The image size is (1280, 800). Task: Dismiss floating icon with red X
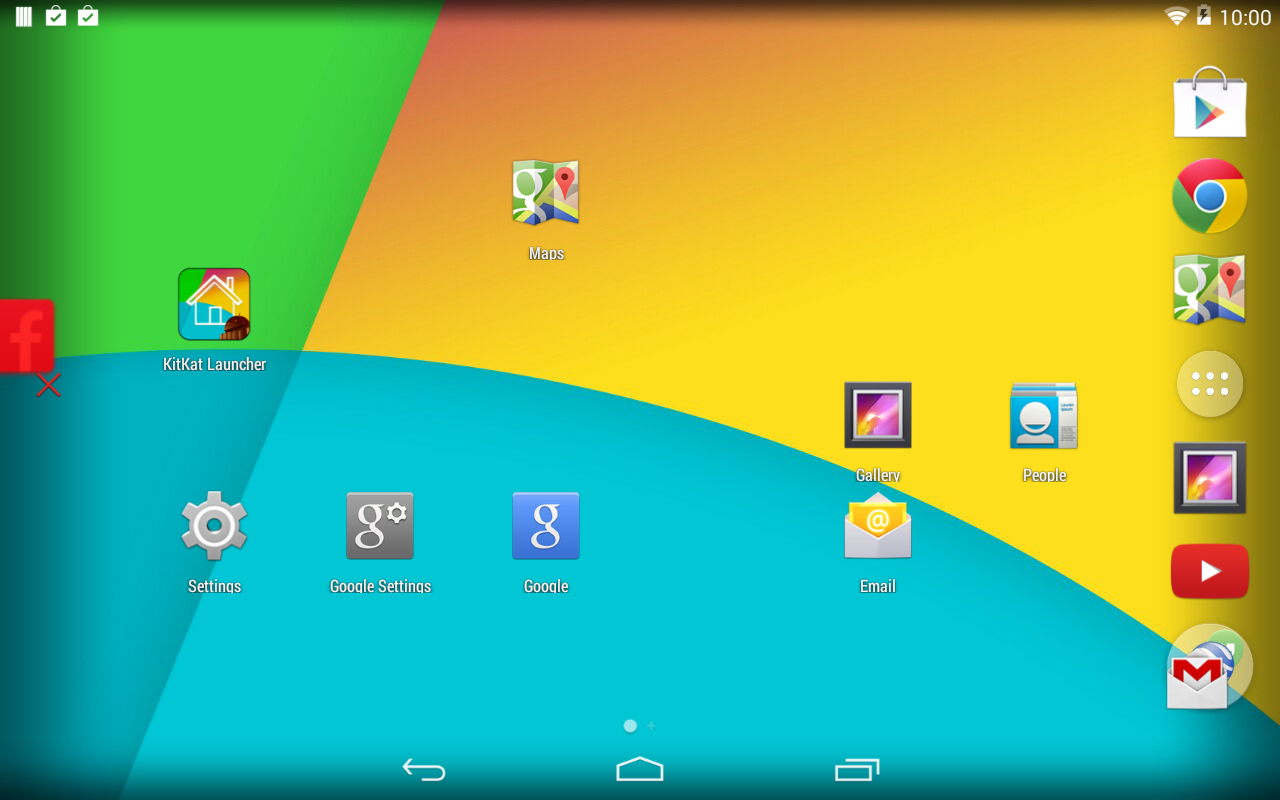(48, 385)
